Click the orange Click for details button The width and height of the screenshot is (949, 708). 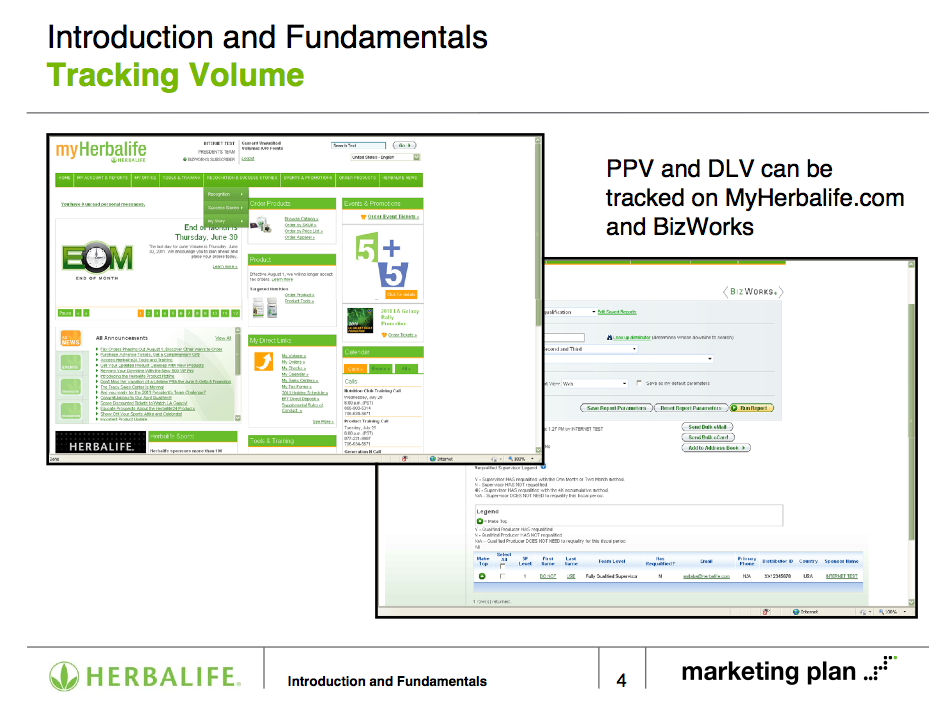[x=401, y=294]
